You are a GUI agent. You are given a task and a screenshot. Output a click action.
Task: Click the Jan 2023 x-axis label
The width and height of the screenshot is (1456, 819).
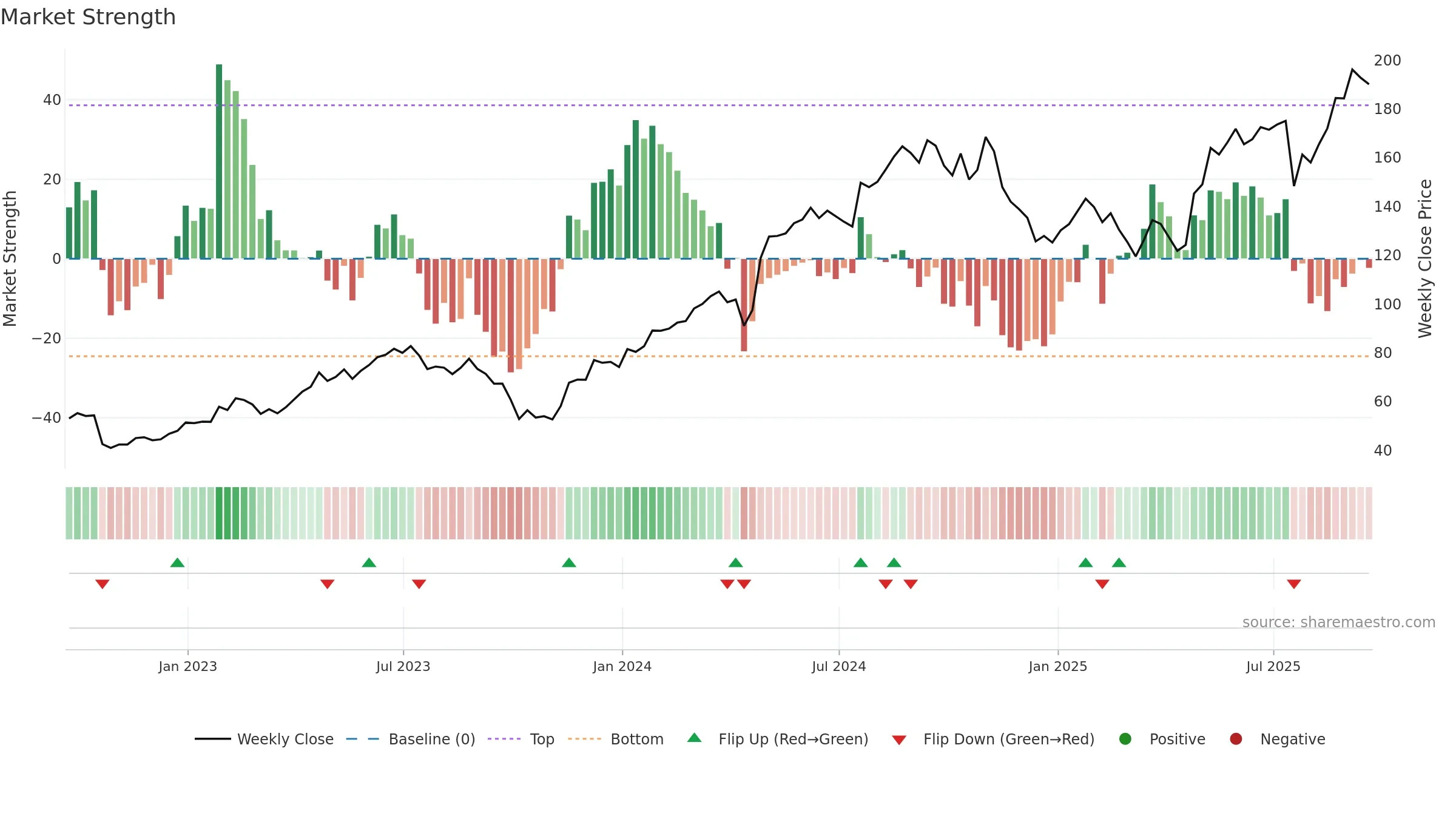pyautogui.click(x=188, y=666)
